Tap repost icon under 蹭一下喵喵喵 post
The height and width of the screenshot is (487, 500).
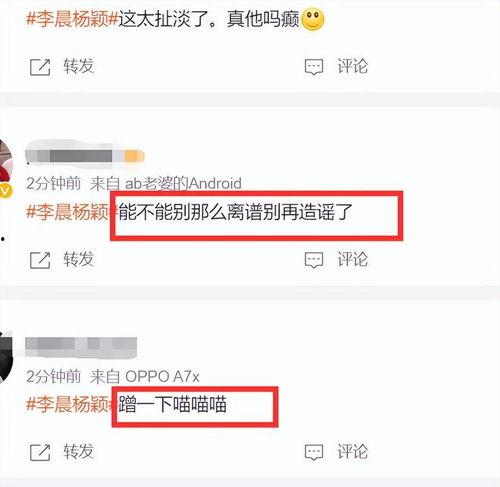click(x=40, y=452)
